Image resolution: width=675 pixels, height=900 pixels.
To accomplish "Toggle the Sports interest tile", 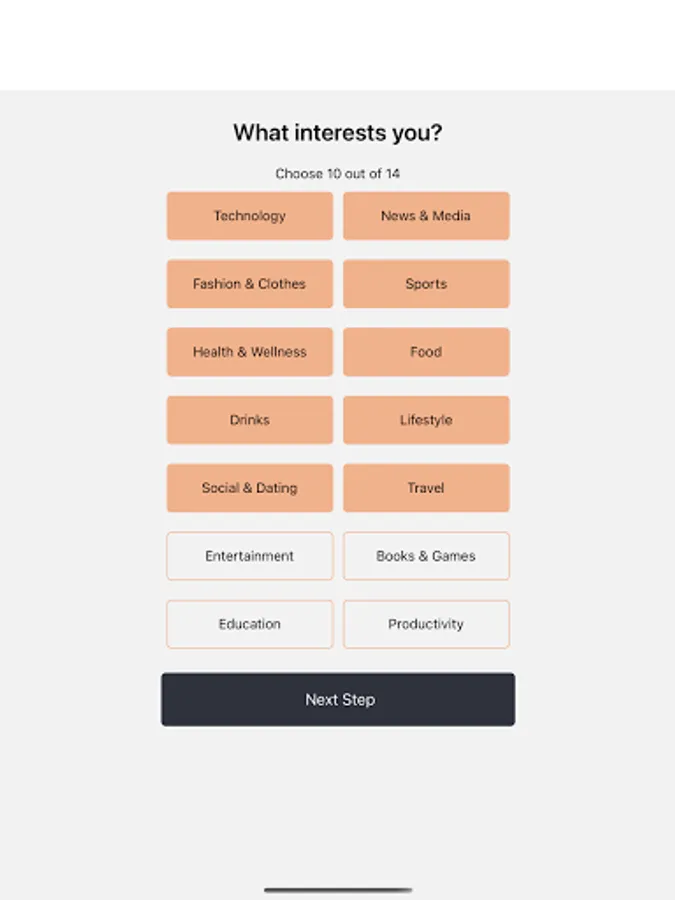I will (426, 284).
